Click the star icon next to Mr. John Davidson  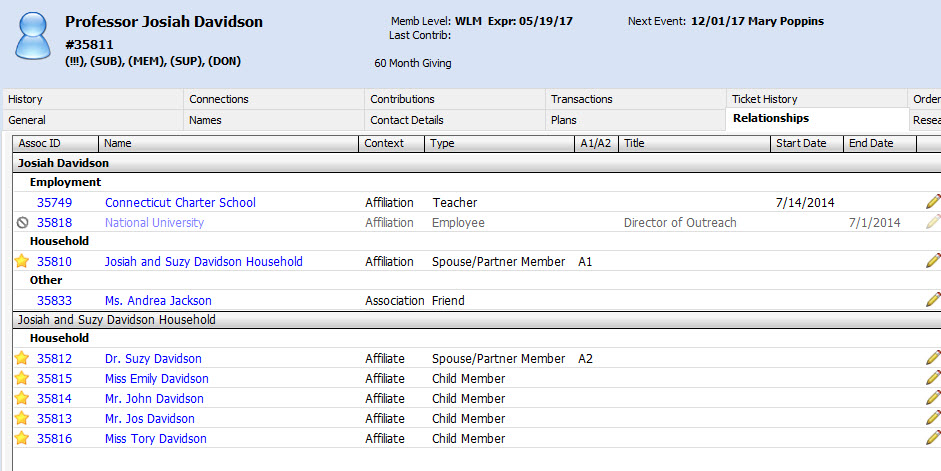22,398
